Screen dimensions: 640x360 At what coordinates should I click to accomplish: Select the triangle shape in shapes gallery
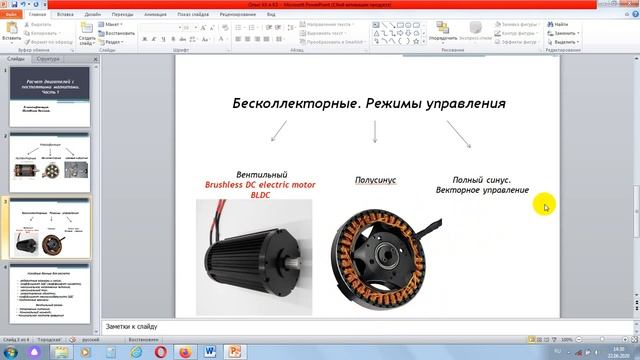click(x=376, y=33)
